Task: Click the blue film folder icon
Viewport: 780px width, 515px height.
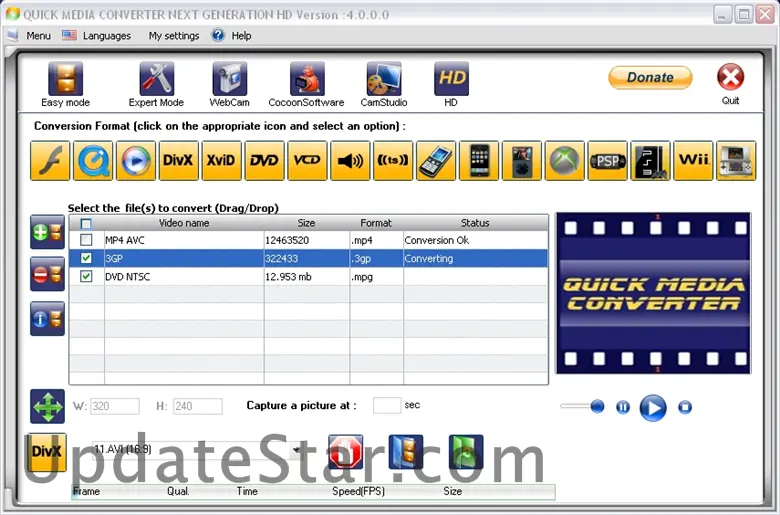Action: tap(405, 452)
